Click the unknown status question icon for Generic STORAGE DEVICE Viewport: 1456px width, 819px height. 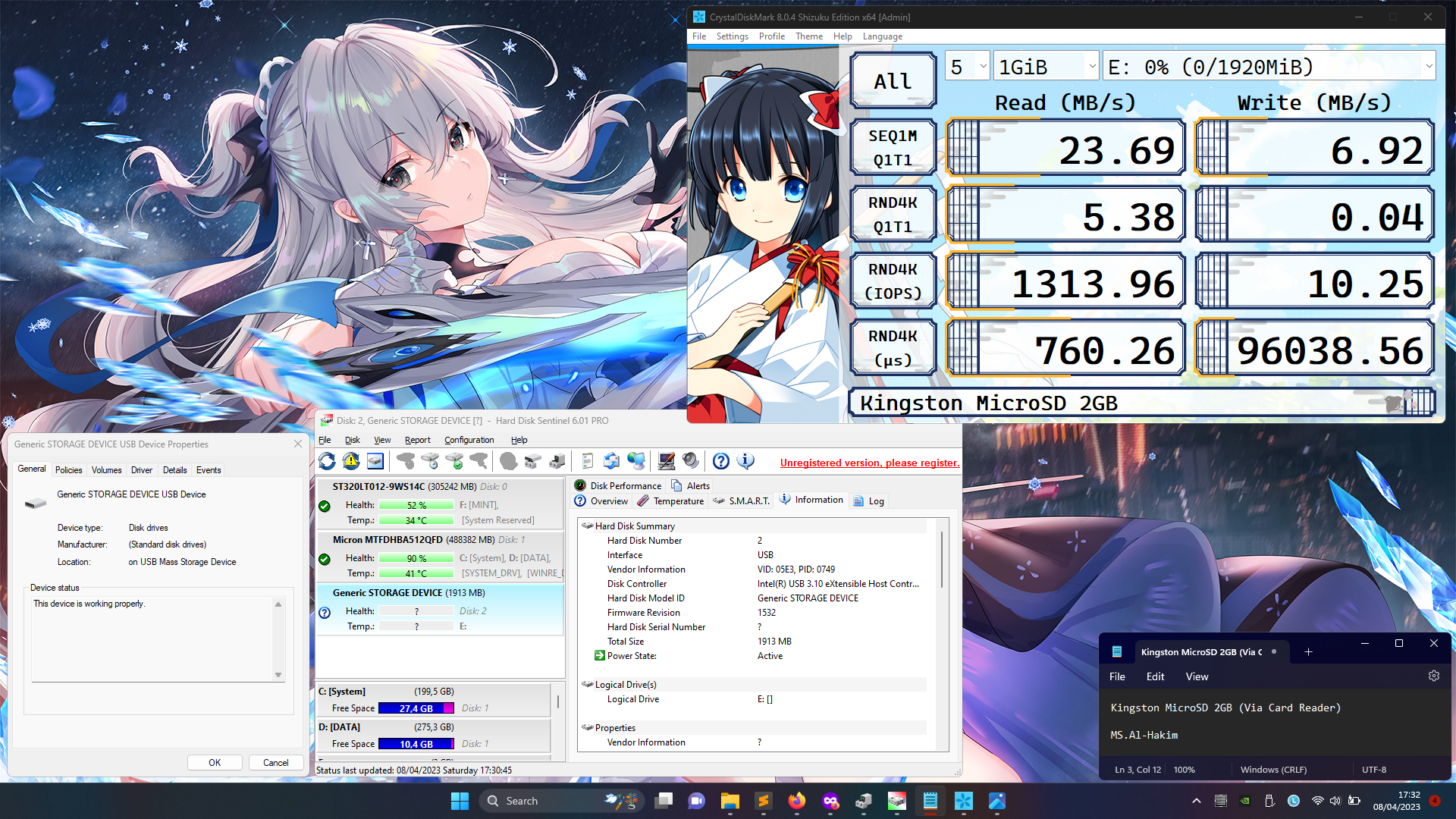325,612
